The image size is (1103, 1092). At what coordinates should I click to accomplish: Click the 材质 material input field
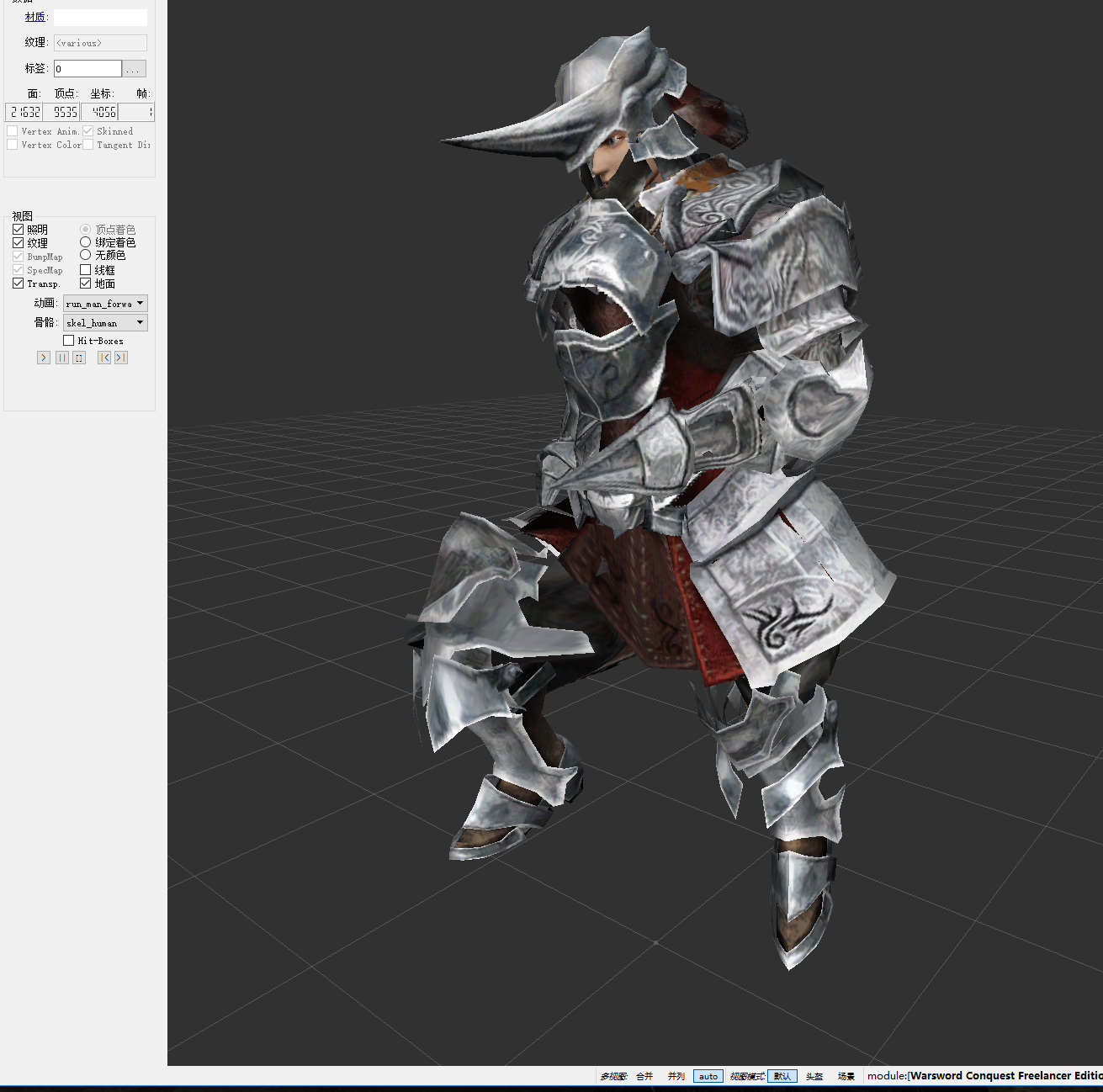coord(100,17)
